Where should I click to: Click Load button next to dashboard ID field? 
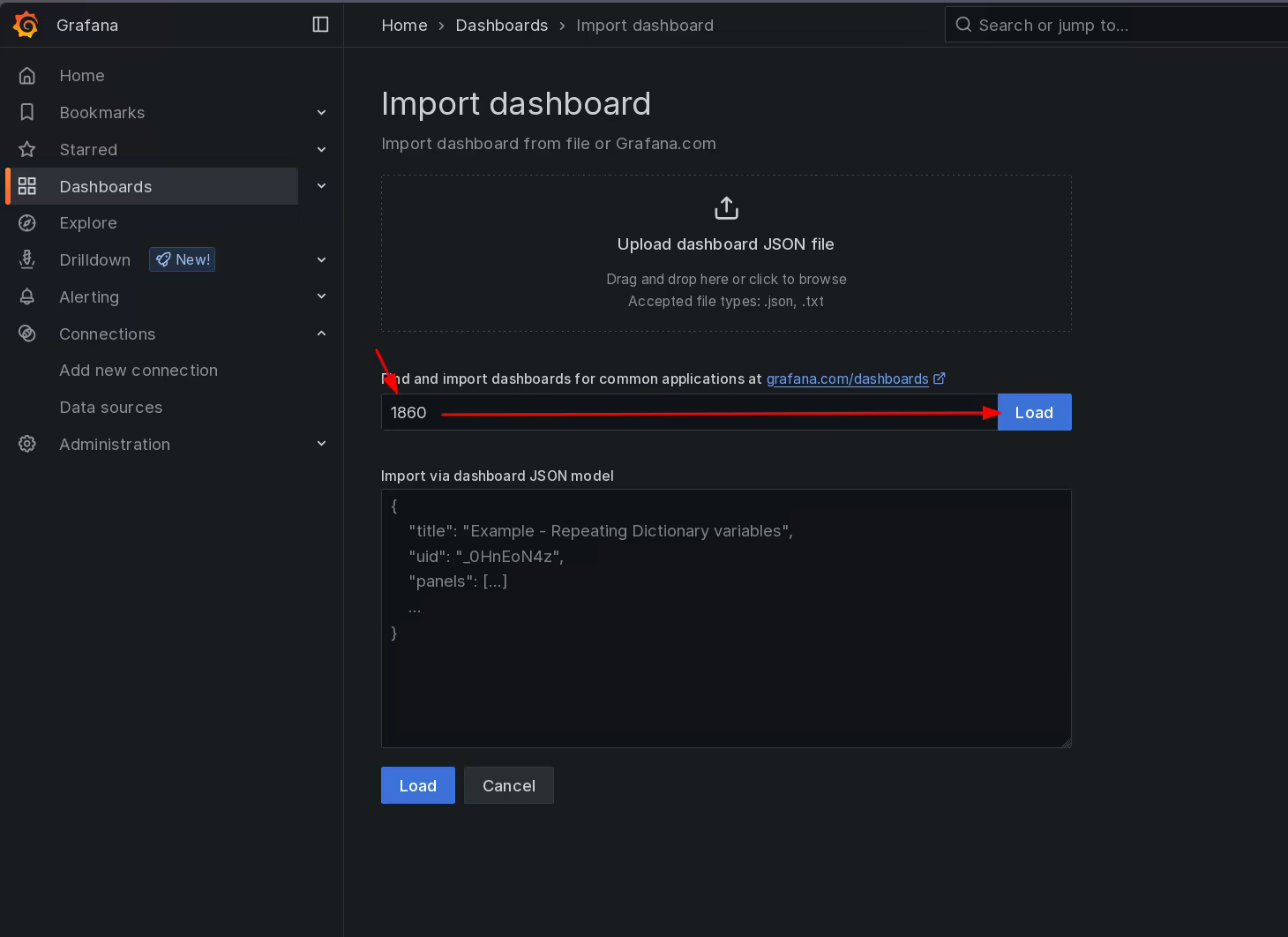tap(1034, 413)
